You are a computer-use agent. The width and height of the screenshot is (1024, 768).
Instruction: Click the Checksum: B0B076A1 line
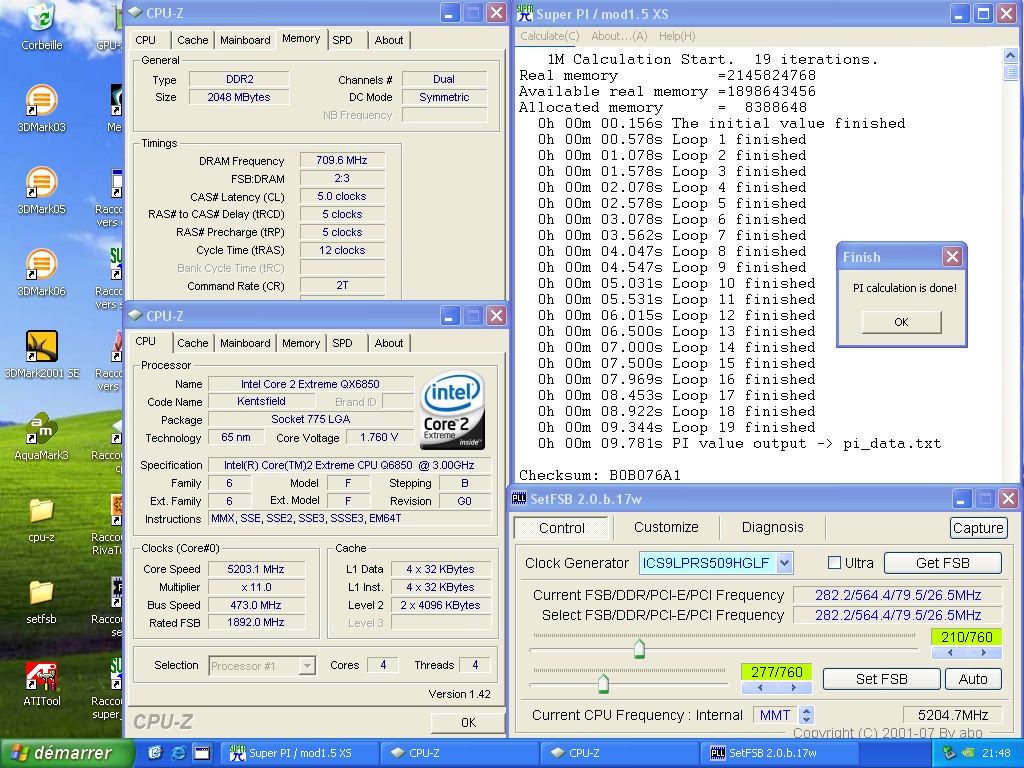click(x=600, y=475)
